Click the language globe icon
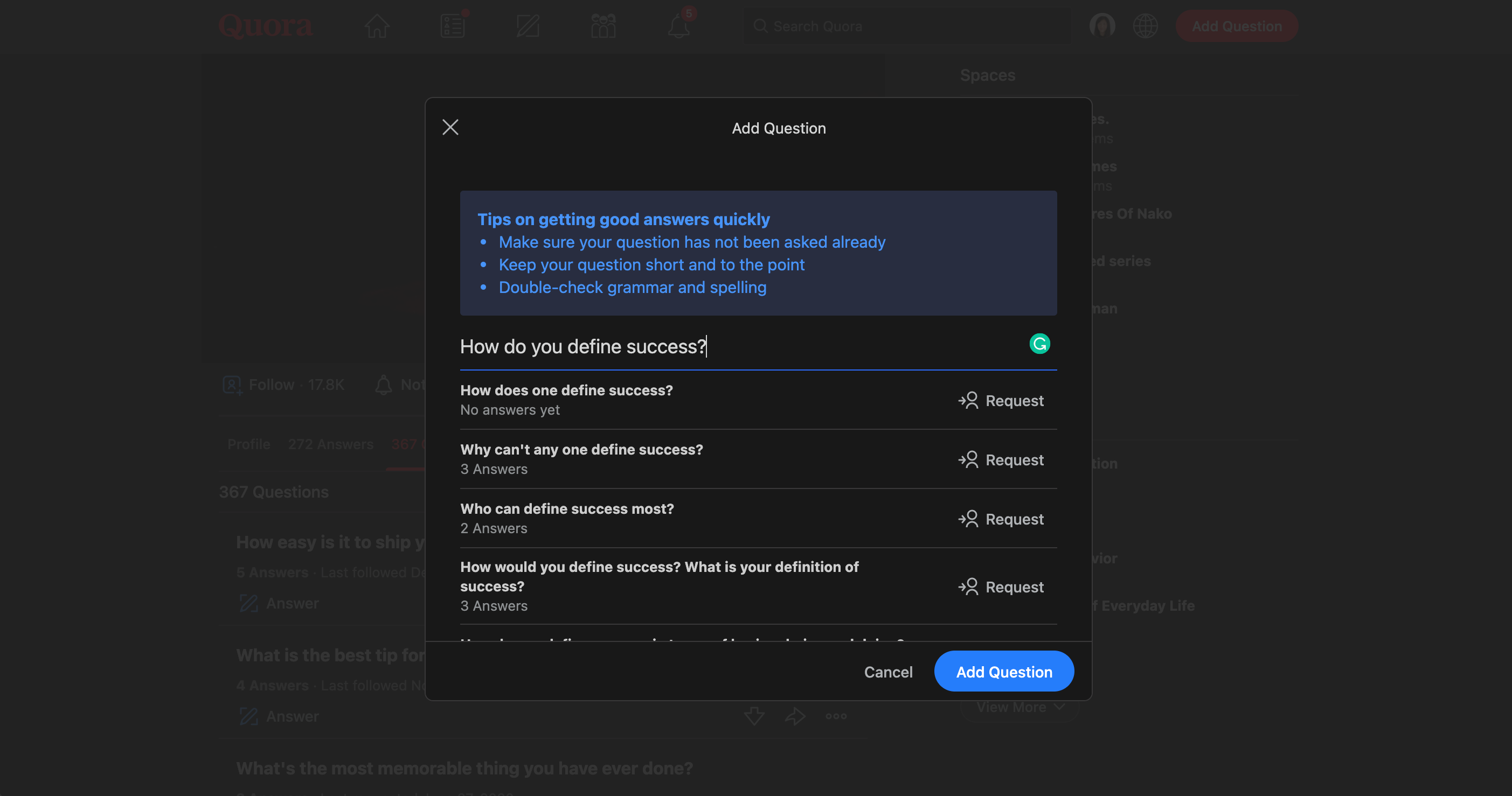Viewport: 1512px width, 796px height. (x=1145, y=26)
